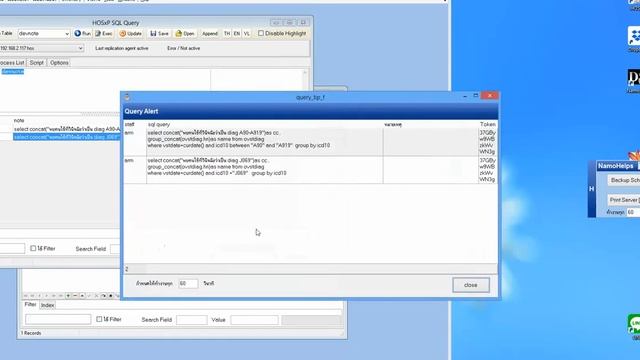
Task: Maximize the HOSxP SQL Query window
Action: pos(289,22)
